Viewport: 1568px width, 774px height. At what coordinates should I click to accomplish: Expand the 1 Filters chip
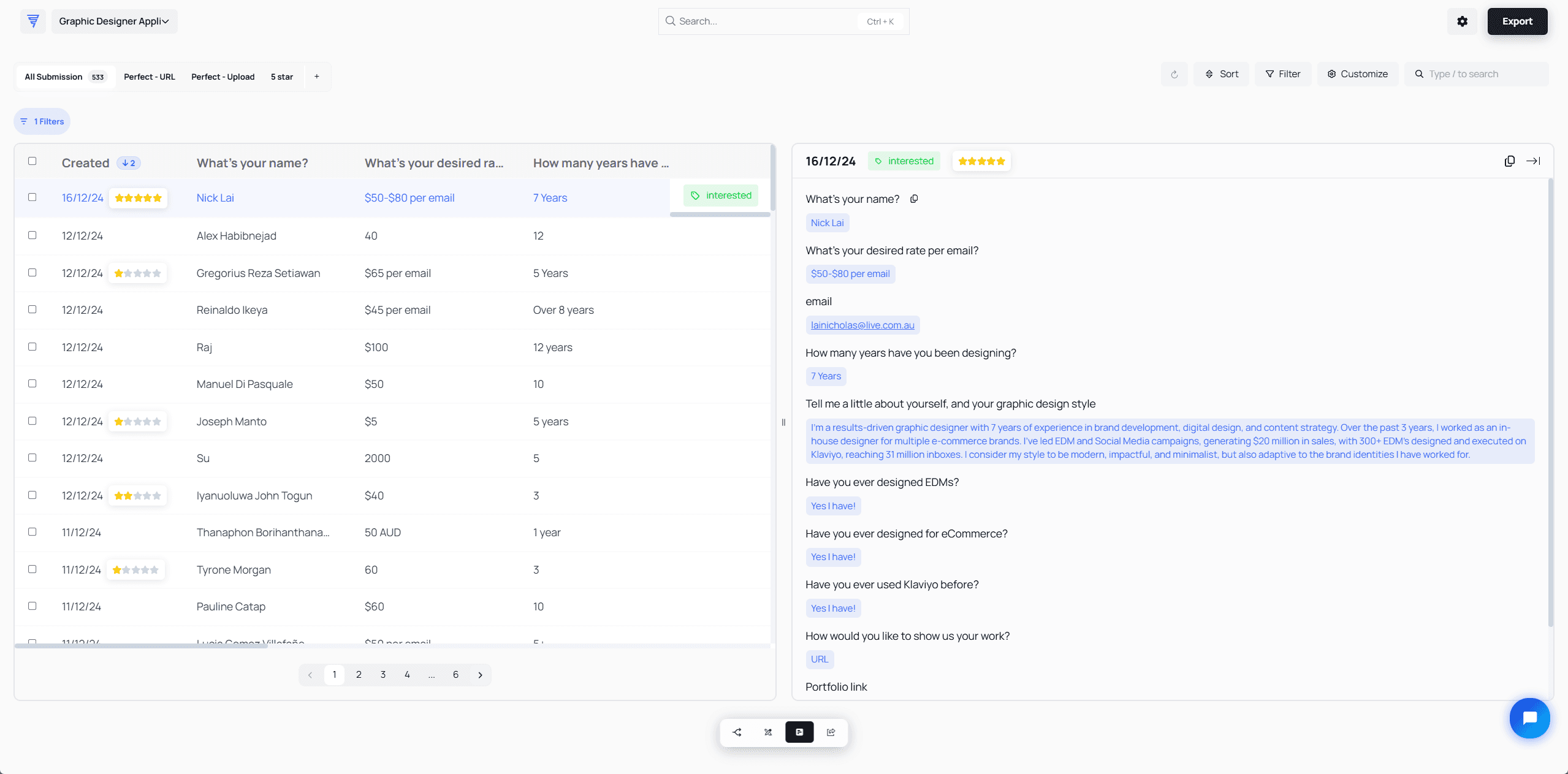coord(42,121)
